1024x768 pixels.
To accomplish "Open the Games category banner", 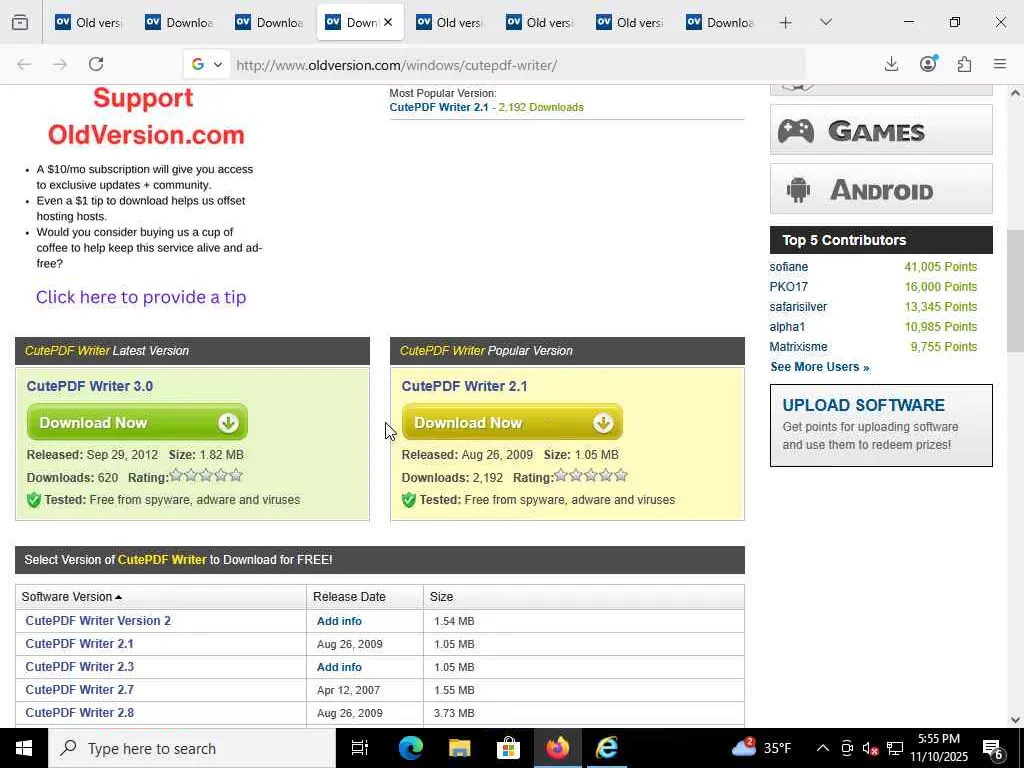I will point(881,130).
